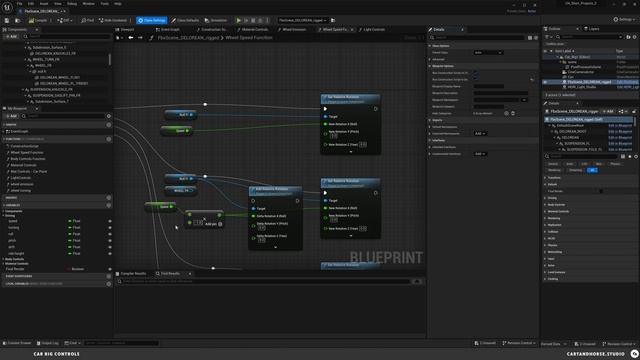Toggle visibility eye for ride height variable
This screenshot has width=640, height=360.
[x=110, y=254]
